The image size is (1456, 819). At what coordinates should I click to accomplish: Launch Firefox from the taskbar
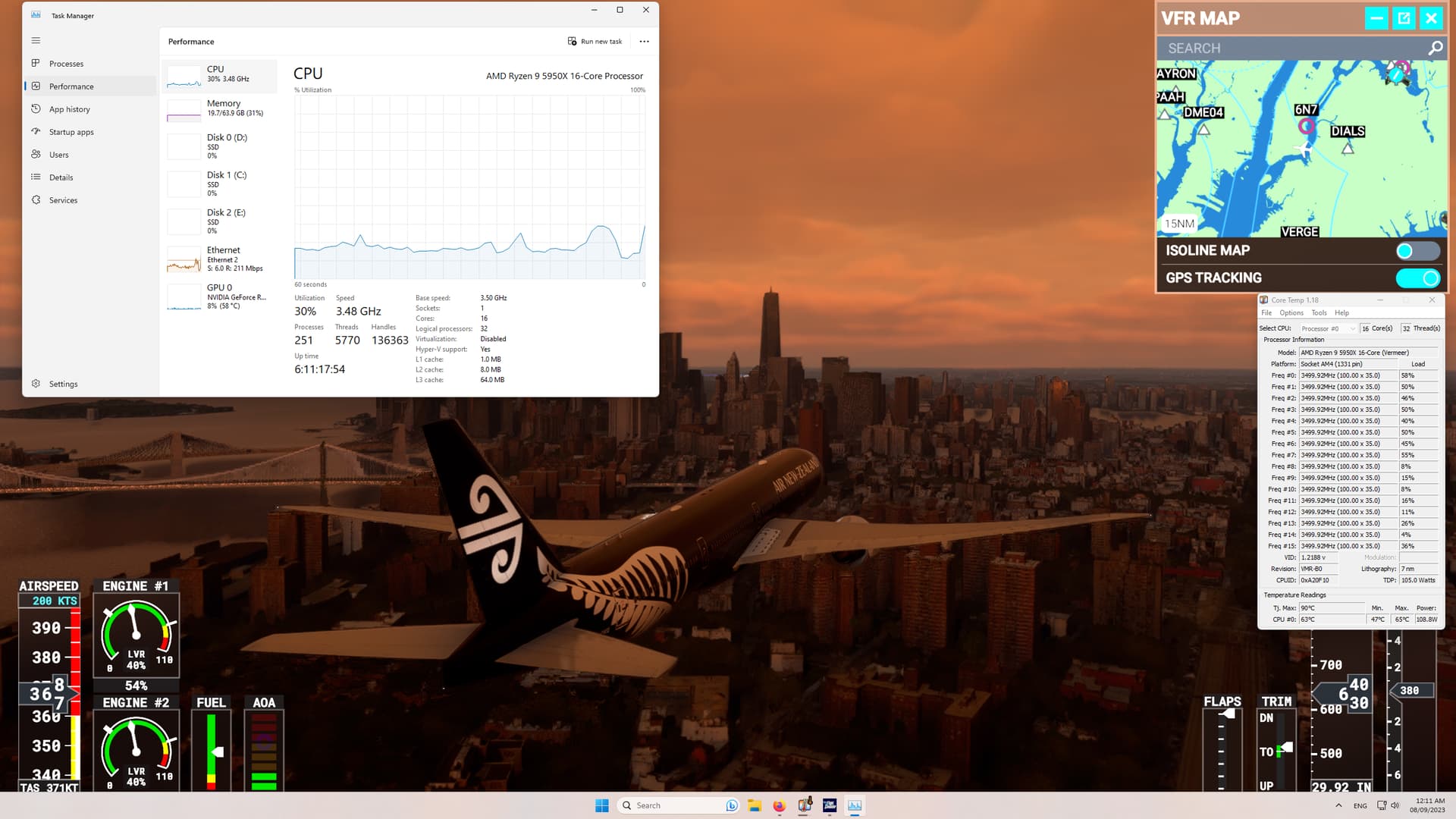(x=779, y=805)
